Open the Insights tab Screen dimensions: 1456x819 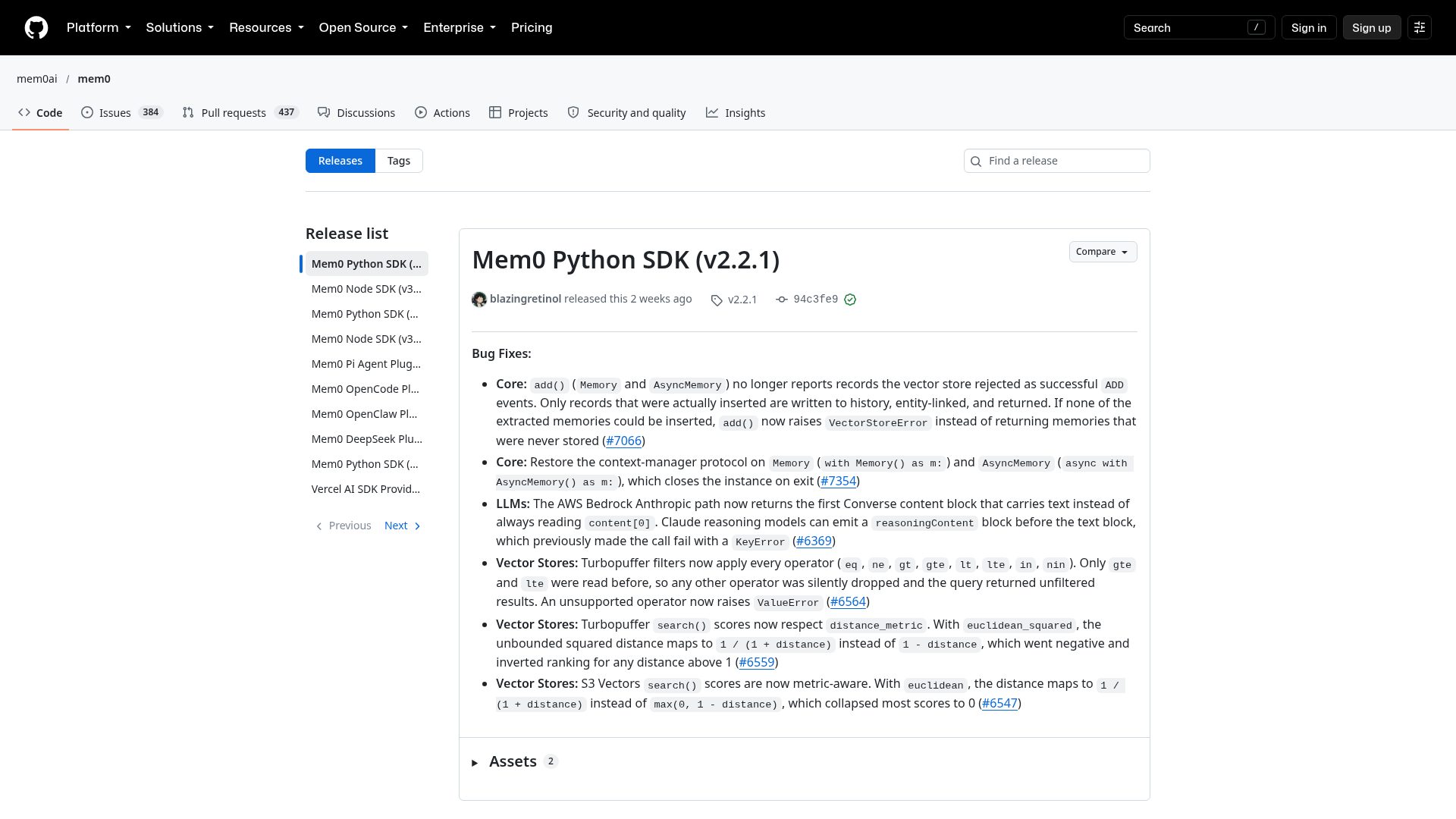pyautogui.click(x=736, y=113)
